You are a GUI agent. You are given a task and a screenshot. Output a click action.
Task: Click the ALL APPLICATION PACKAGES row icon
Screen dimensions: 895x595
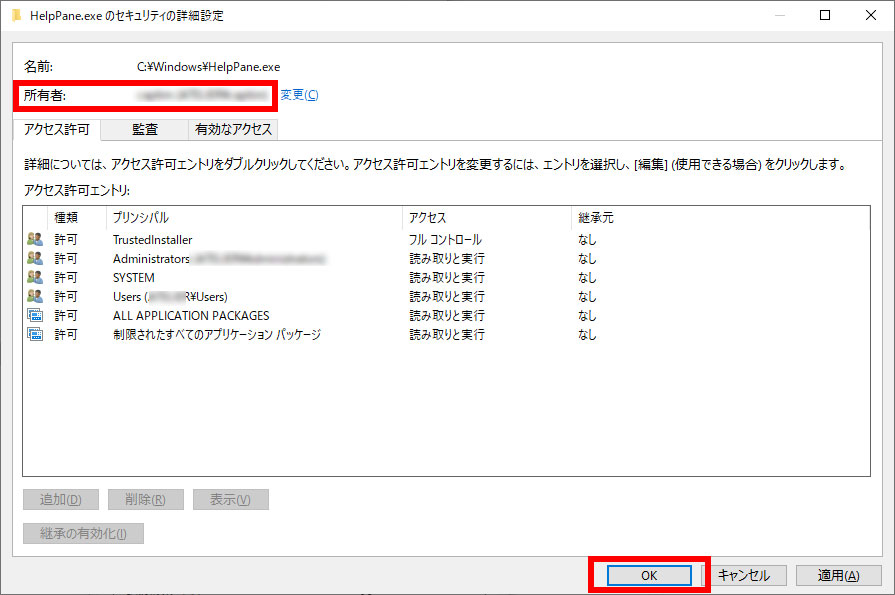click(35, 315)
